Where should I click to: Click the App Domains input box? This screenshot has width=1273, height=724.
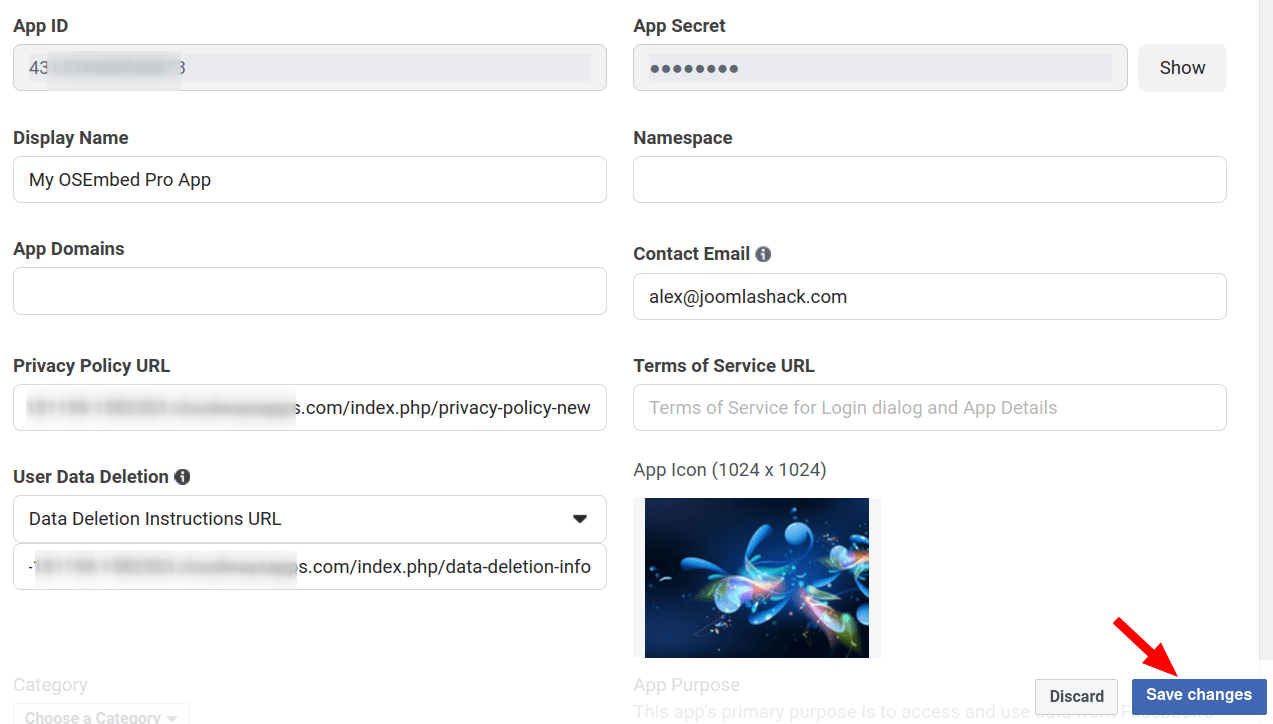click(309, 291)
